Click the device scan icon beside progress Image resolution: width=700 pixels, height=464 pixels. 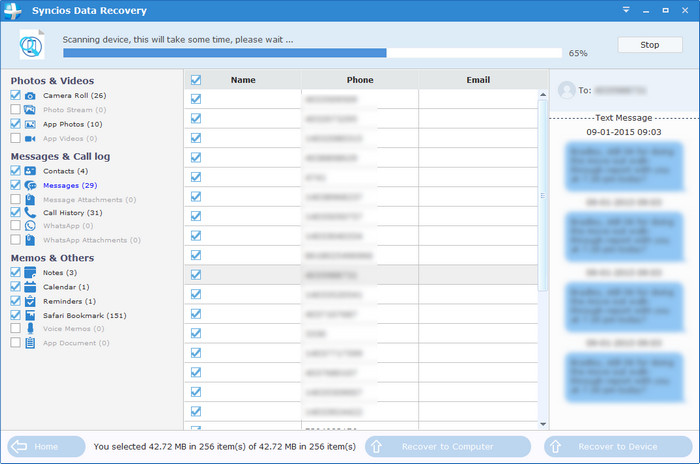[31, 45]
